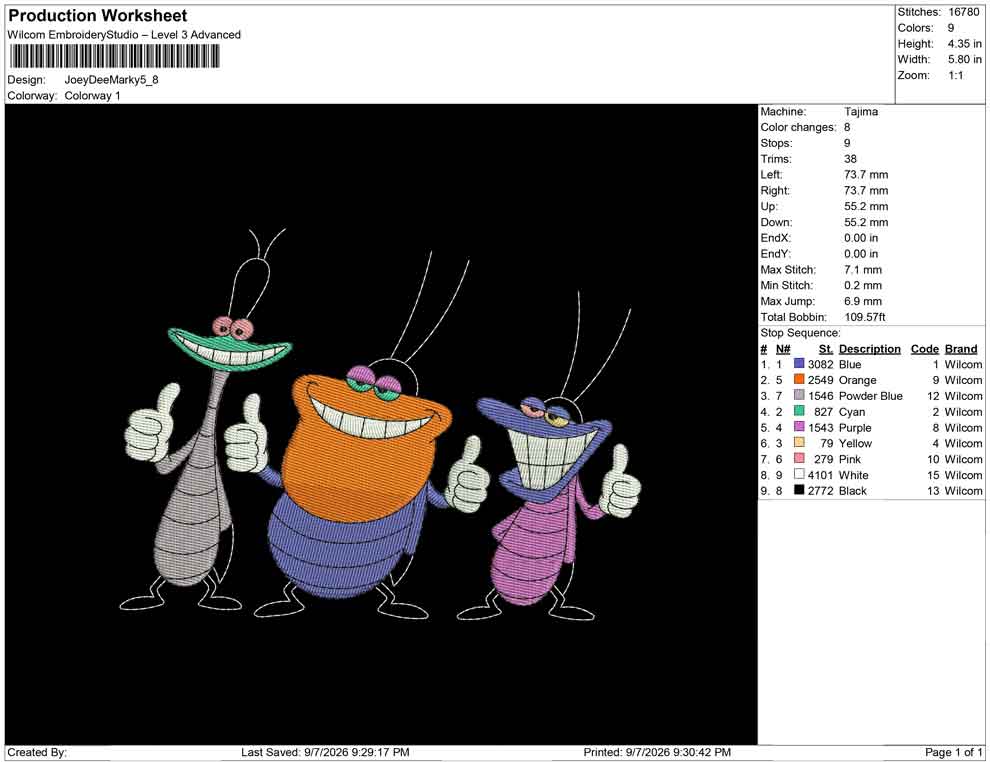This screenshot has width=990, height=762.
Task: Click the Height value 4.35 in
Action: coord(964,44)
